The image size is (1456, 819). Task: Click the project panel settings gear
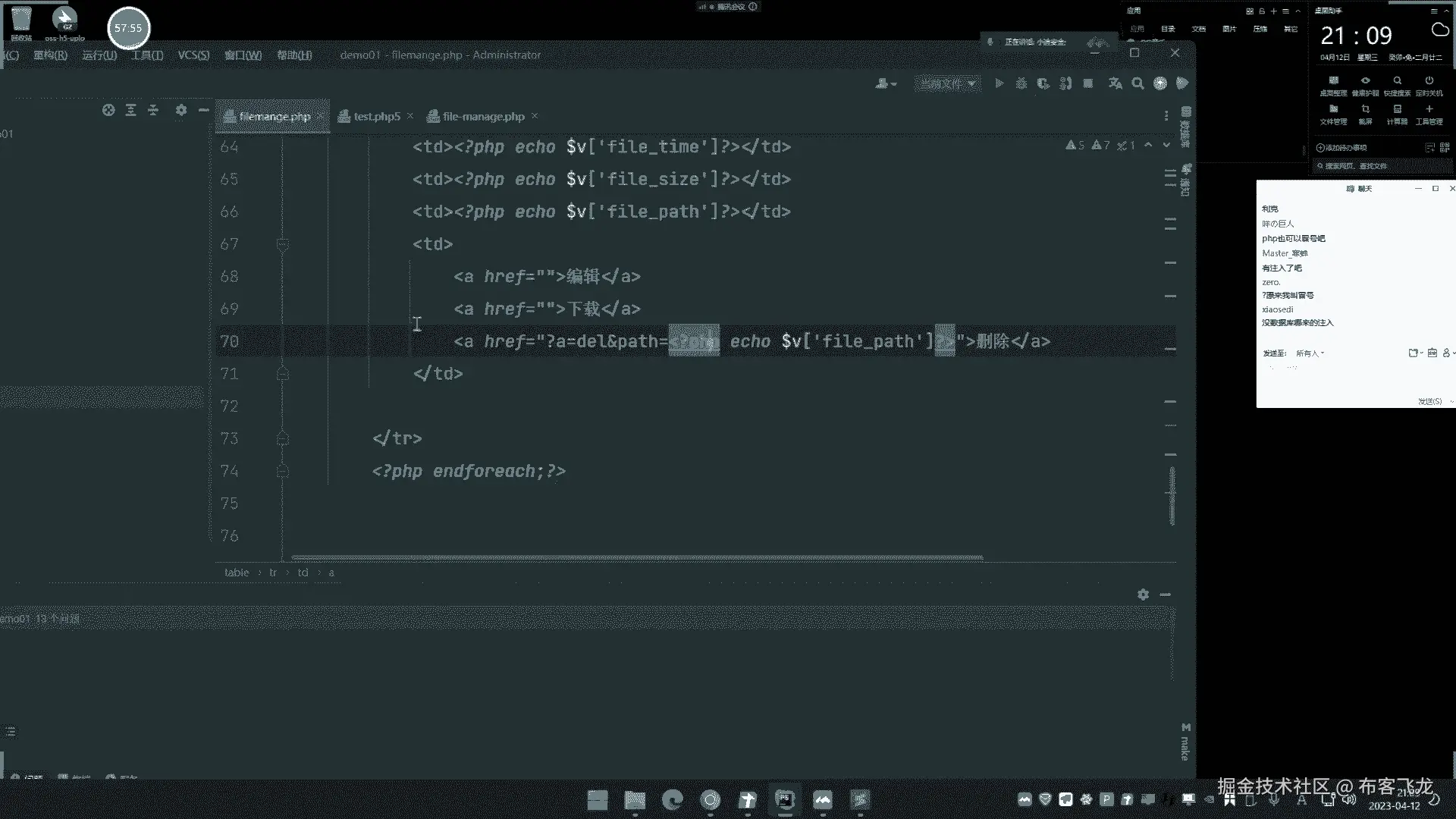[x=180, y=111]
